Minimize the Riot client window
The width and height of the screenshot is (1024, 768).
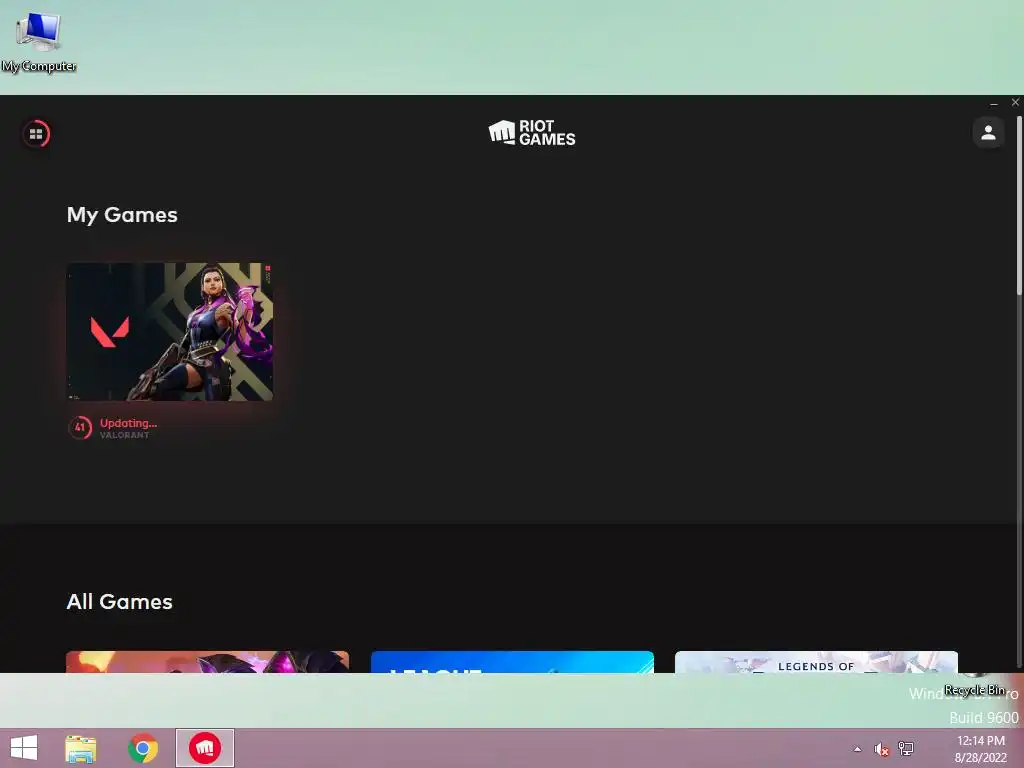(994, 103)
